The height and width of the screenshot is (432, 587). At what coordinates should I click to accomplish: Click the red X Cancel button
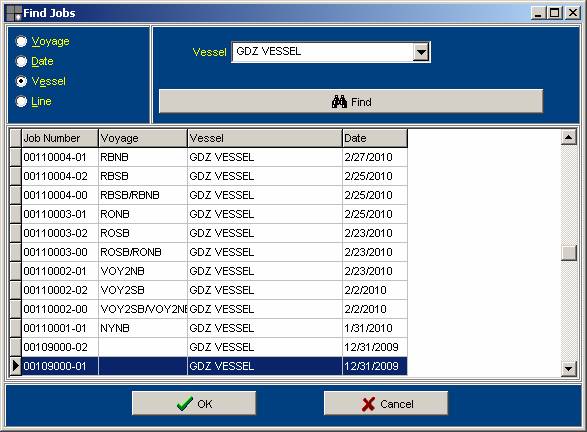pyautogui.click(x=386, y=404)
